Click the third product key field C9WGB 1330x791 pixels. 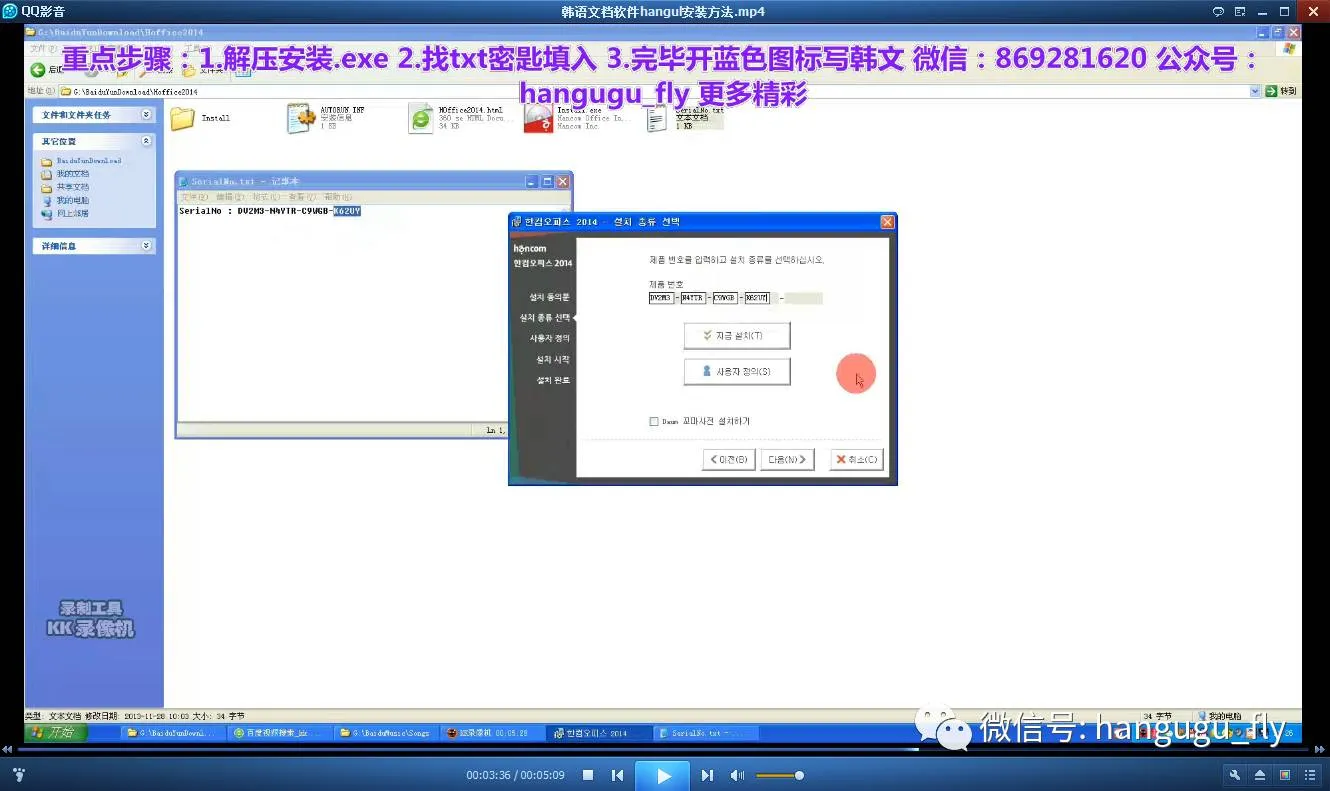(725, 298)
